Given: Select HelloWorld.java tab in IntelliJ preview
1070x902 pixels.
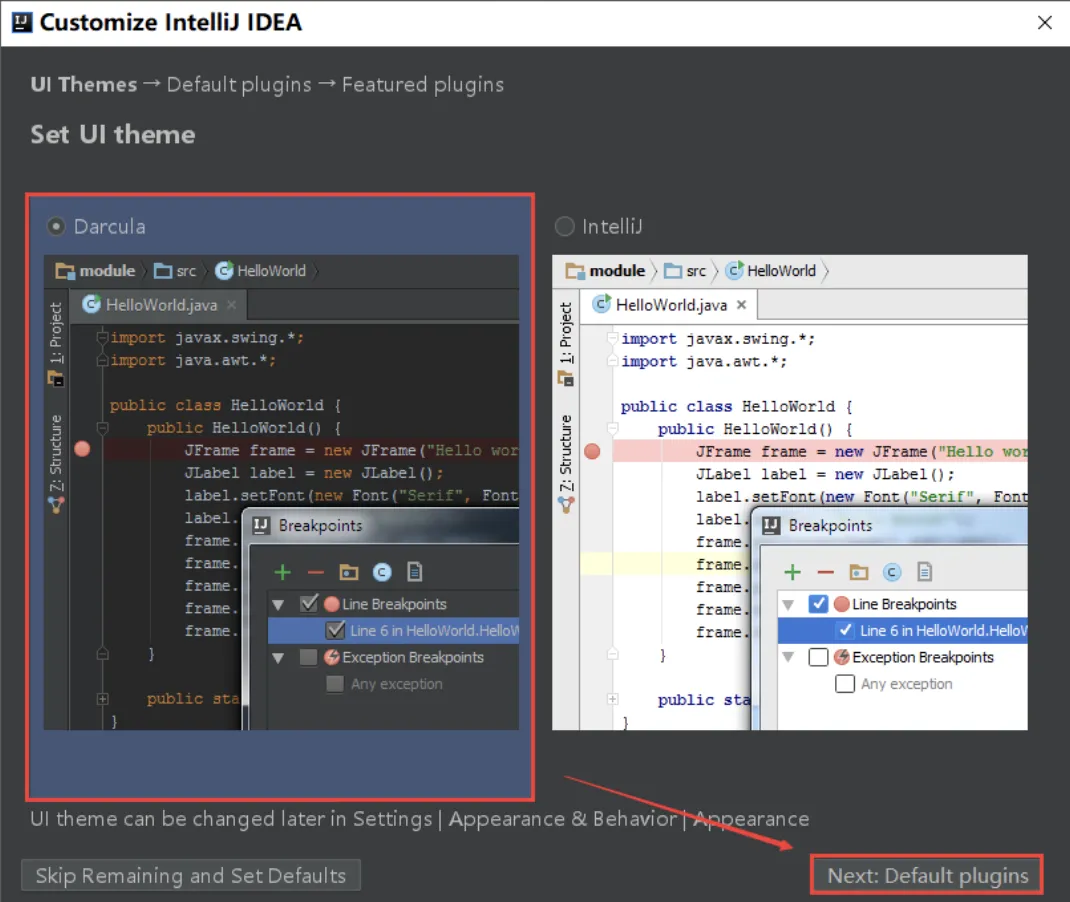Looking at the screenshot, I should coord(669,304).
